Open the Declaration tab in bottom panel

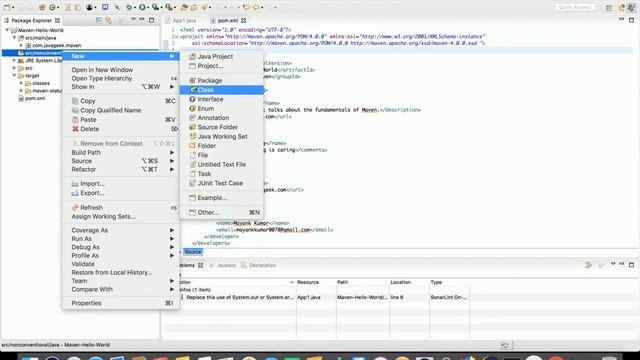tap(259, 265)
